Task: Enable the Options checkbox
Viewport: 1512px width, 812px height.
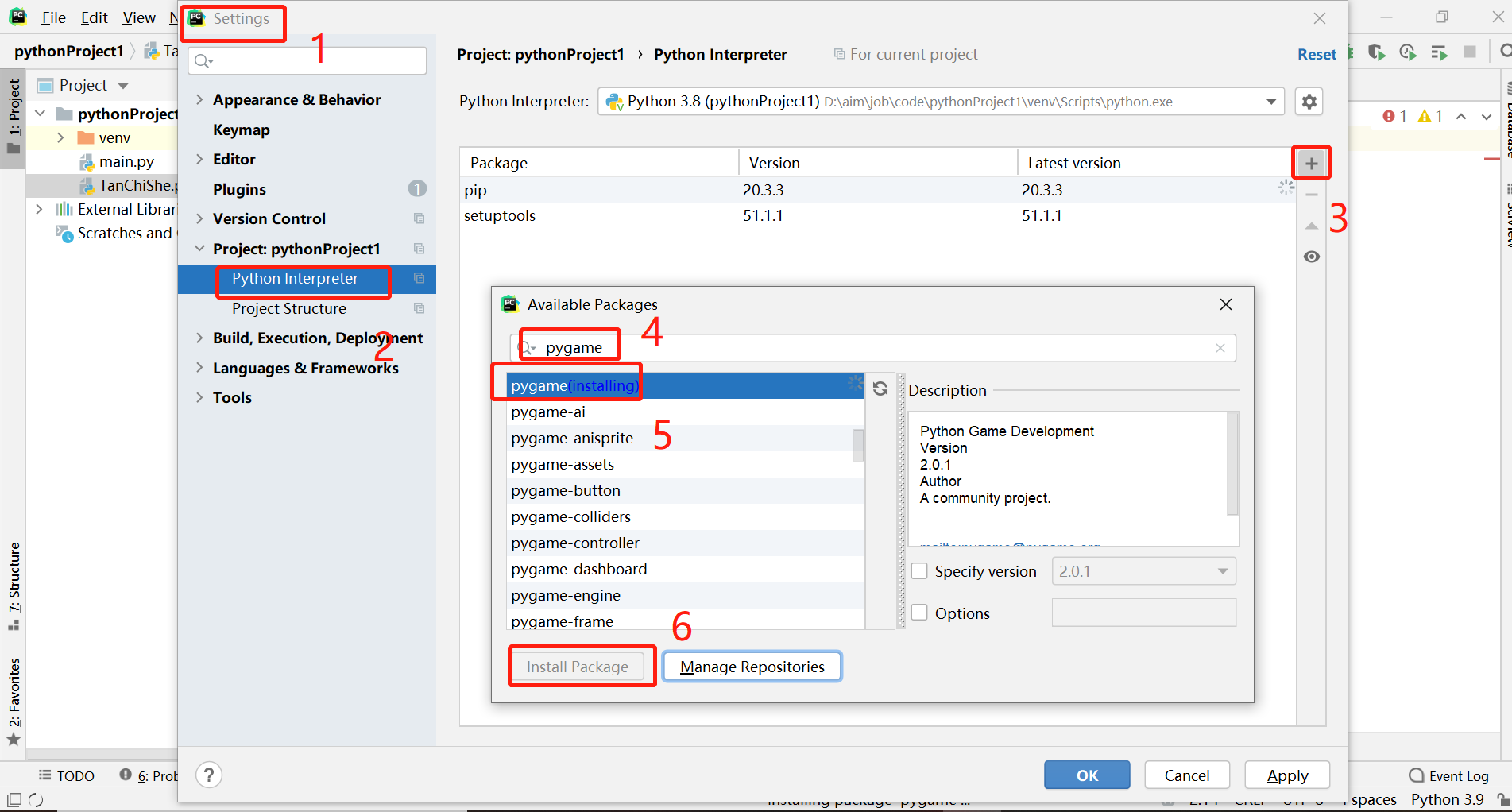Action: click(x=919, y=613)
